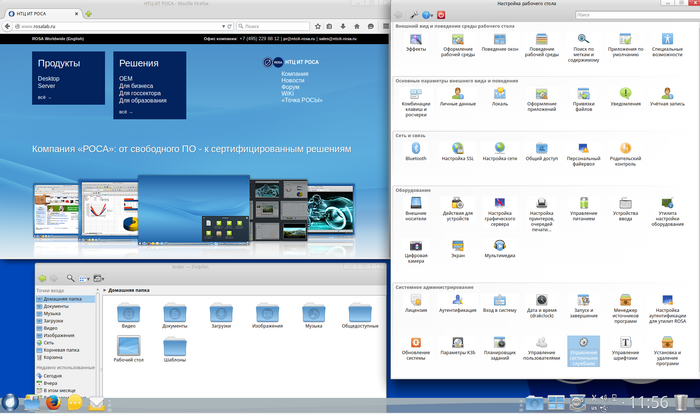Open the Bluetooth settings module
The image size is (700, 414).
pos(415,149)
